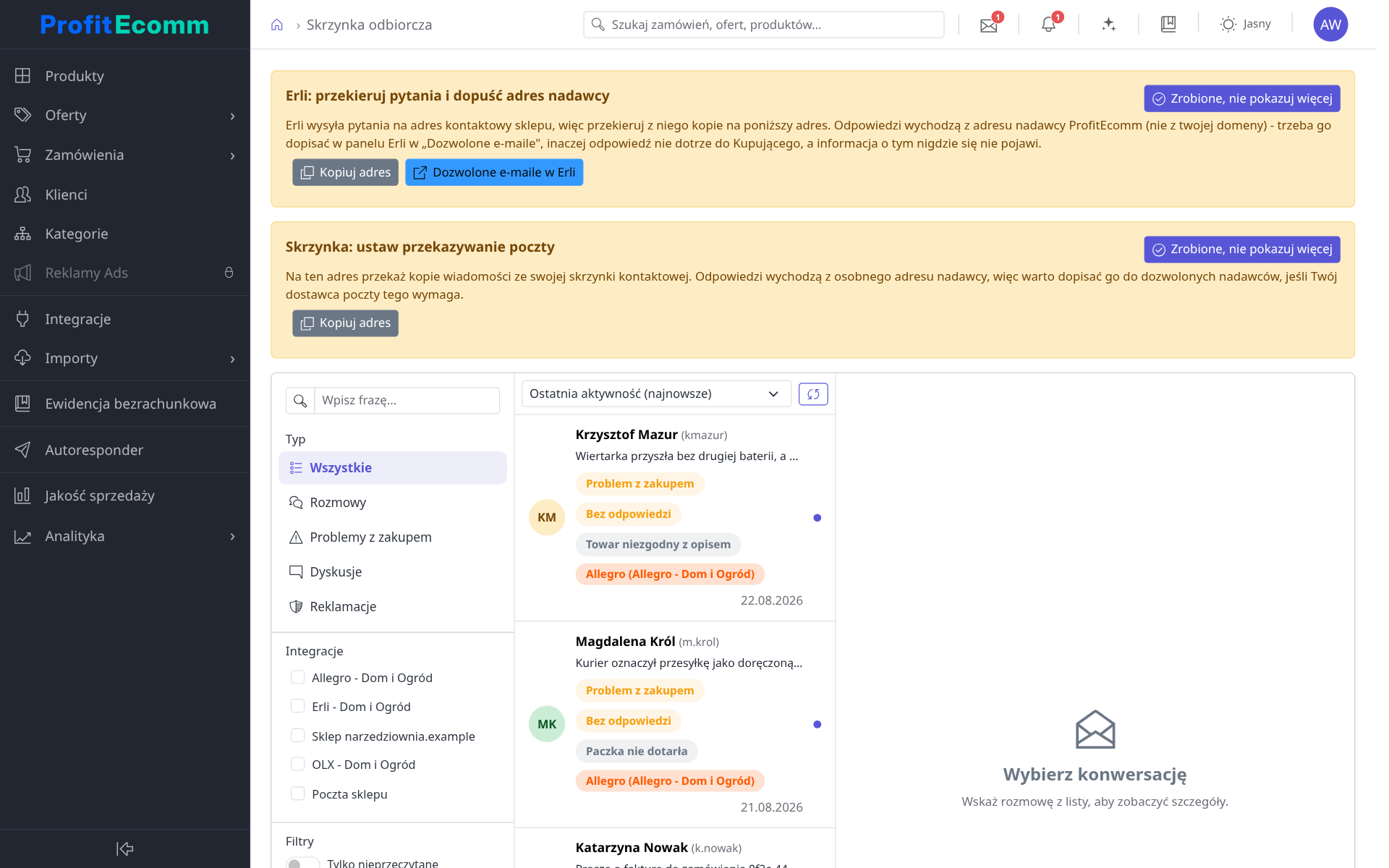The width and height of the screenshot is (1389, 868).
Task: Open the AI sparkle icon in header
Action: pos(1108,25)
